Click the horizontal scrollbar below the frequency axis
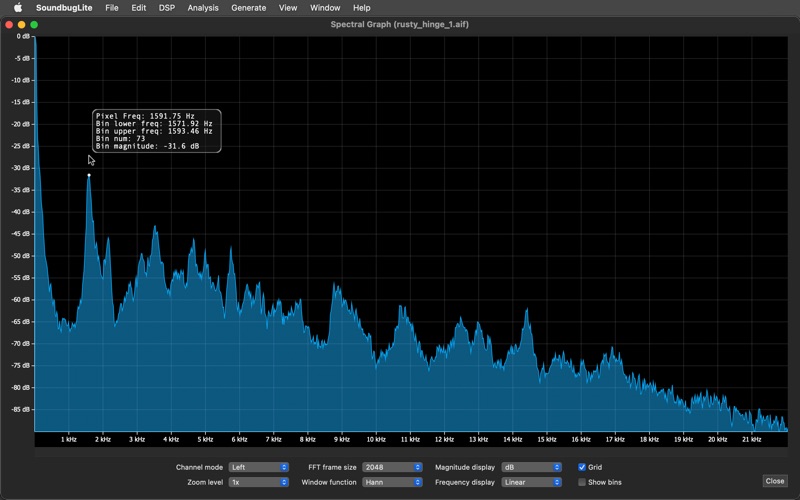 [x=411, y=451]
